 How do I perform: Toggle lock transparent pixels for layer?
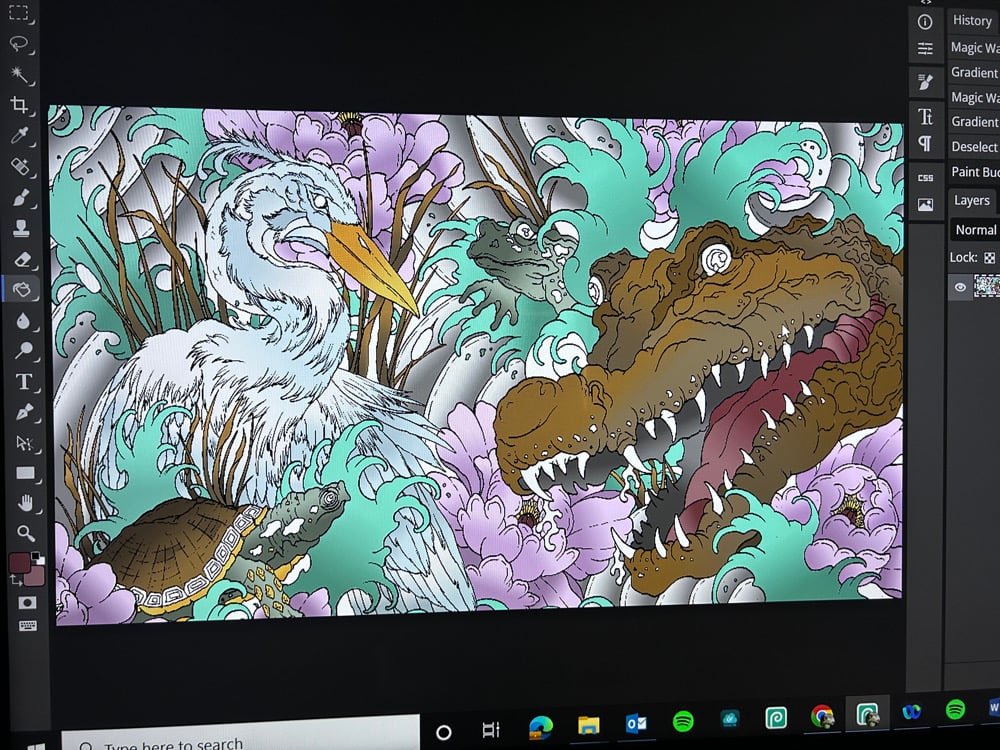989,257
